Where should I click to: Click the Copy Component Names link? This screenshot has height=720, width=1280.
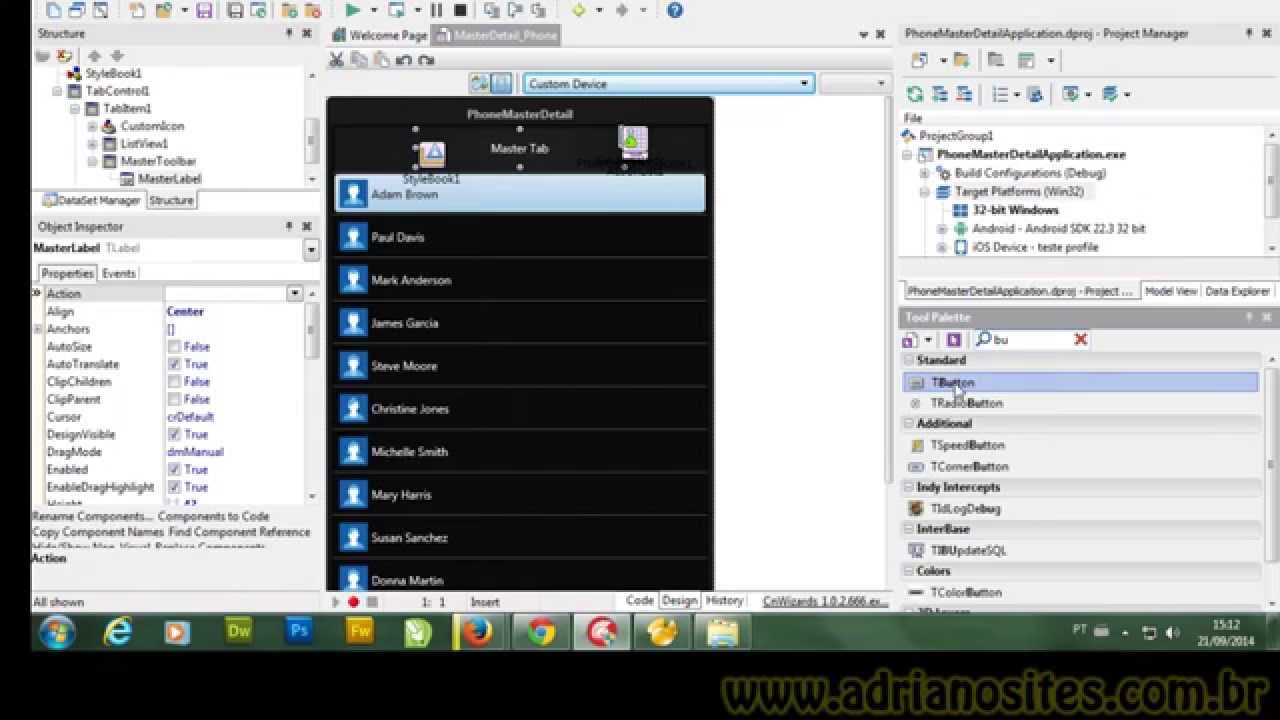tap(98, 532)
